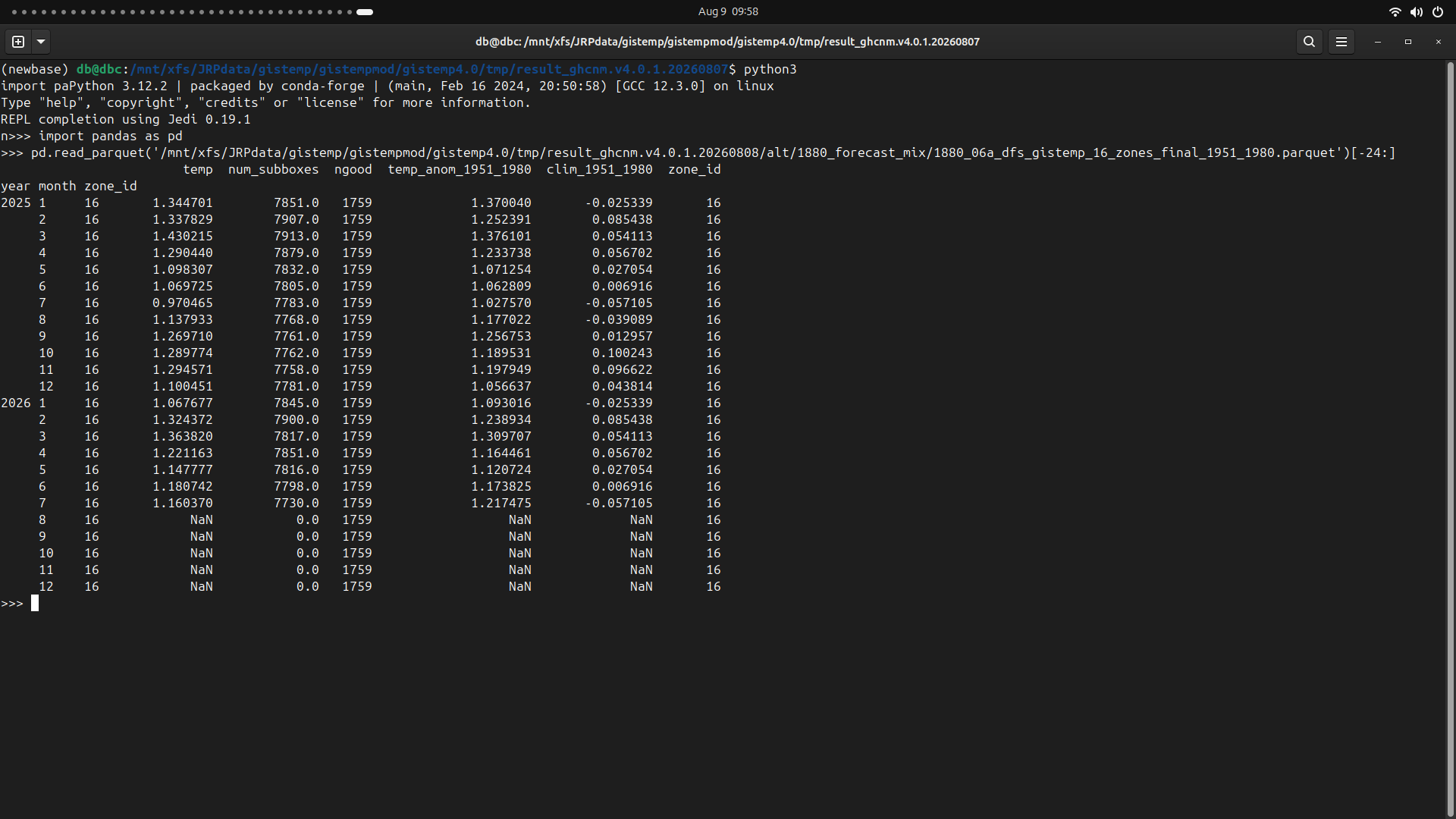This screenshot has width=1456, height=819.
Task: Open power menu icon
Action: pos(1438,11)
